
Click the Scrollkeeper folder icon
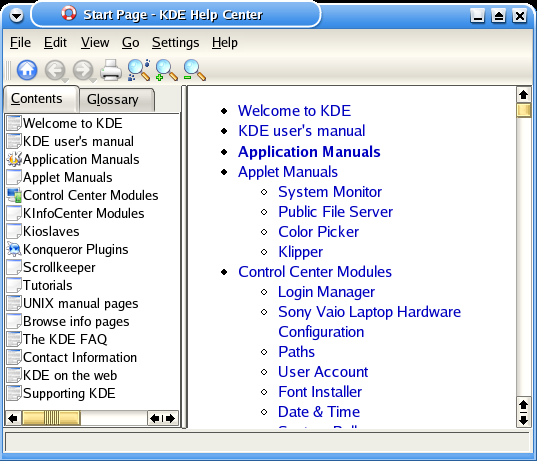pyautogui.click(x=14, y=267)
